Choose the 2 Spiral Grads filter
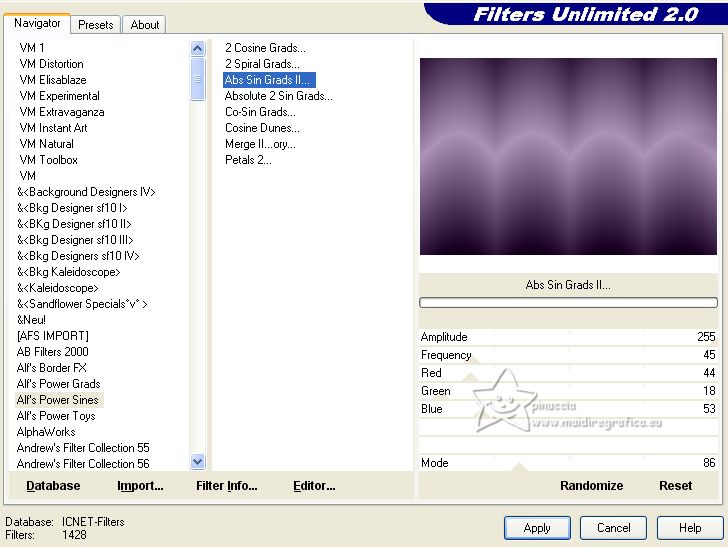The width and height of the screenshot is (728, 547). [262, 64]
